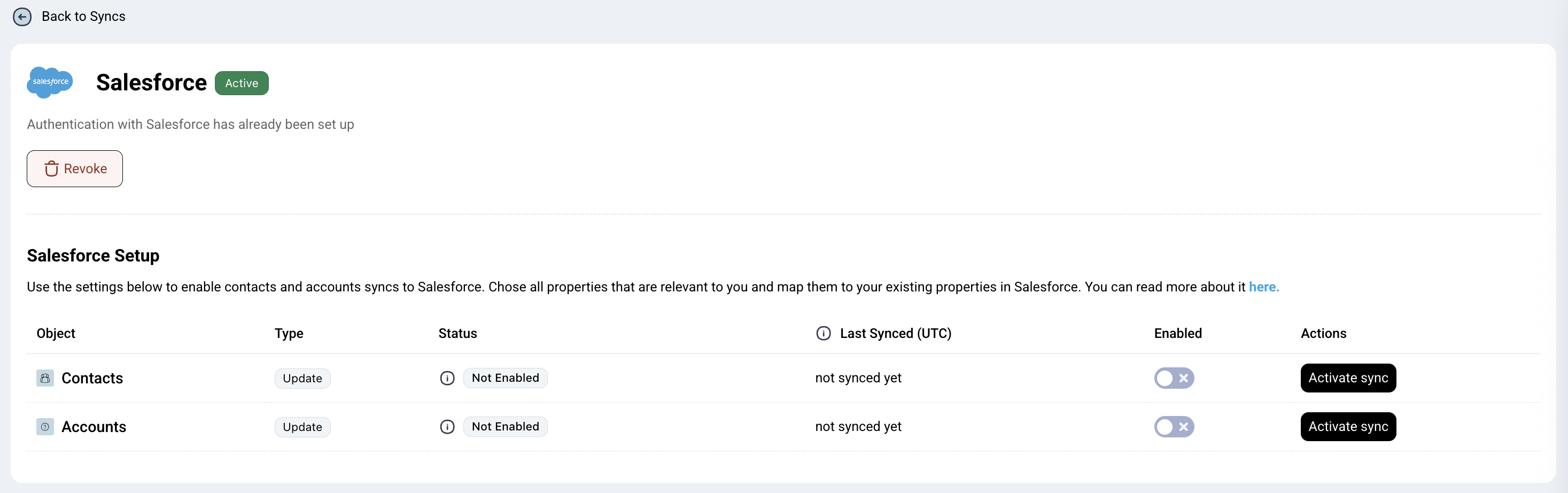Click the Update type badge for Contacts
Viewport: 1568px width, 493px height.
(302, 379)
